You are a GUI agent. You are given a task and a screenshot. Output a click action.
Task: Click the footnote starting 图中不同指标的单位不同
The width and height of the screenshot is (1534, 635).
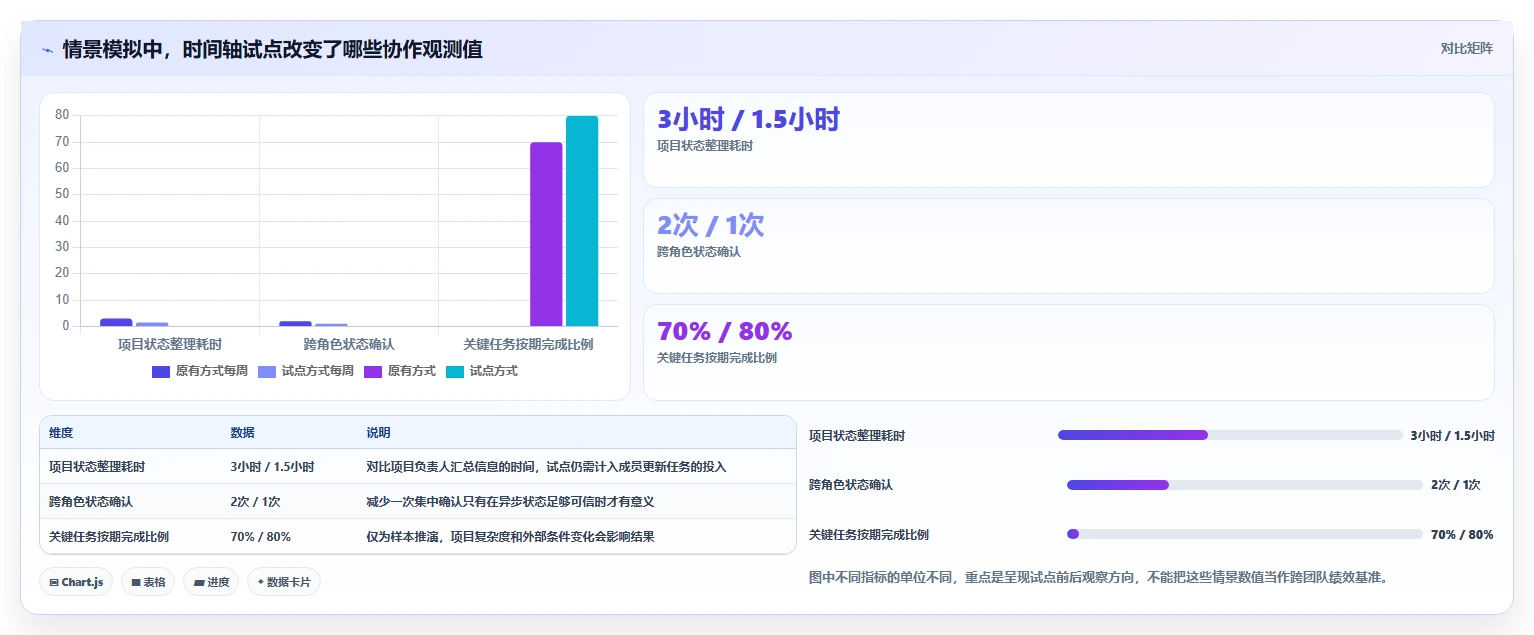tap(1098, 577)
